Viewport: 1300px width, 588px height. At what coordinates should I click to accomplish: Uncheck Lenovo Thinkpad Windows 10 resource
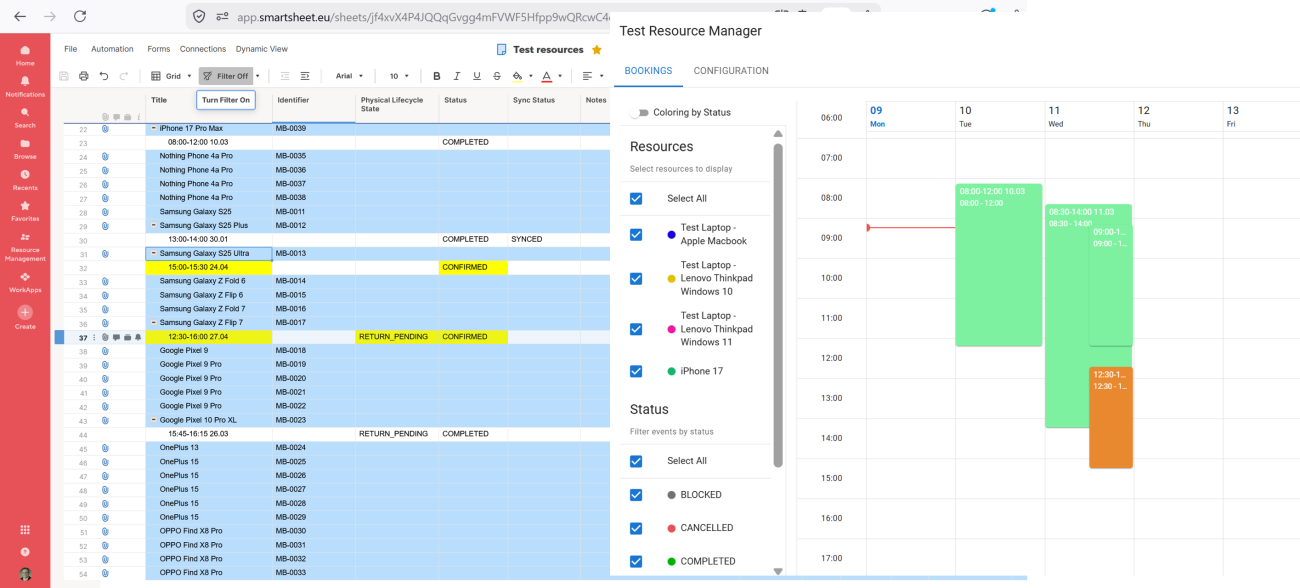[x=636, y=278]
